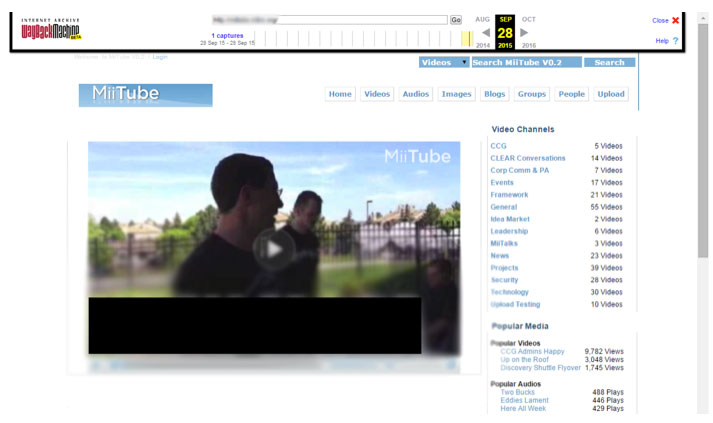The height and width of the screenshot is (423, 713).
Task: Open the Idea Market channel
Action: (x=510, y=219)
